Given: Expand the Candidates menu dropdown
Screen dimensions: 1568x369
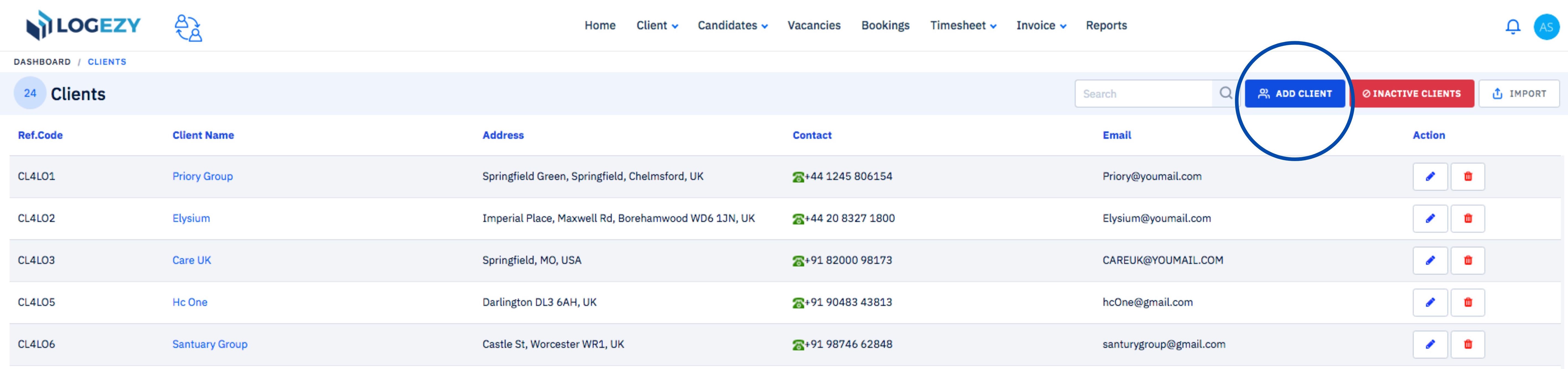Looking at the screenshot, I should (x=732, y=26).
